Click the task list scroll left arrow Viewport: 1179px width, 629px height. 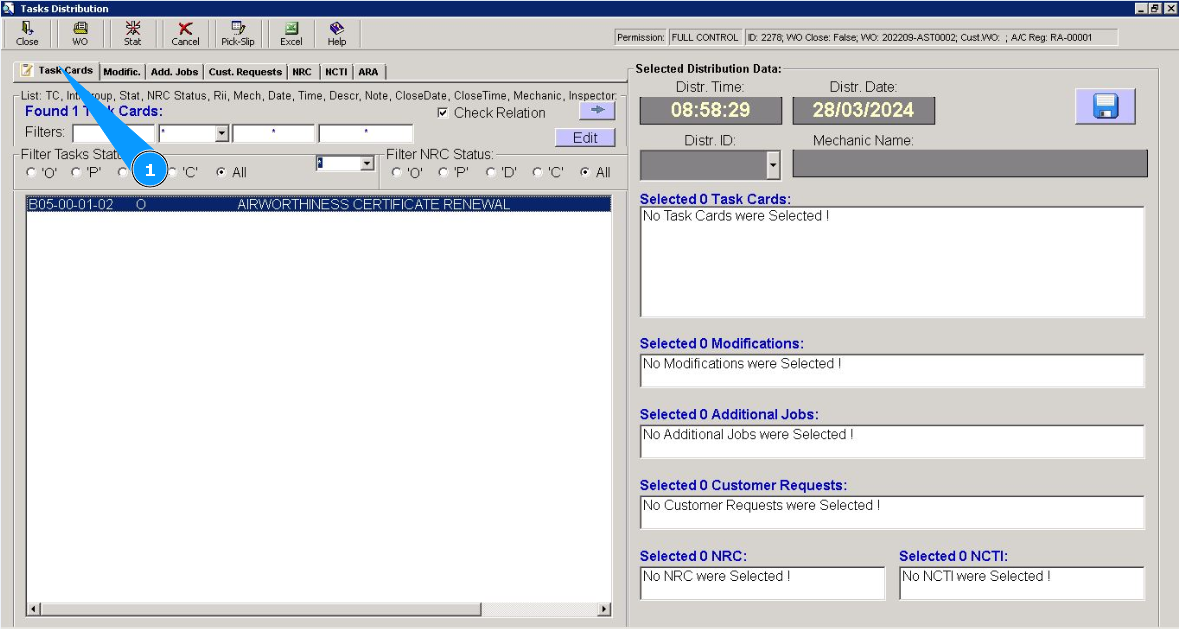tap(33, 609)
